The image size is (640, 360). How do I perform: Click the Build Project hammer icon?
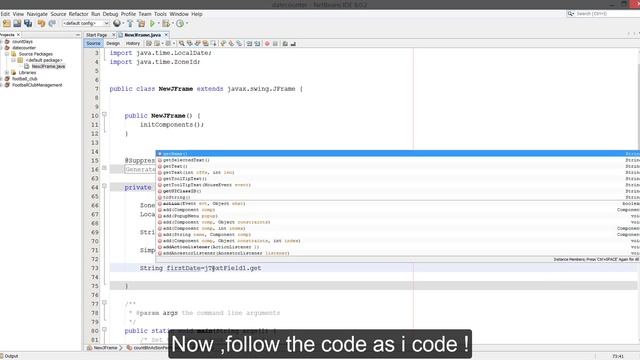click(130, 24)
